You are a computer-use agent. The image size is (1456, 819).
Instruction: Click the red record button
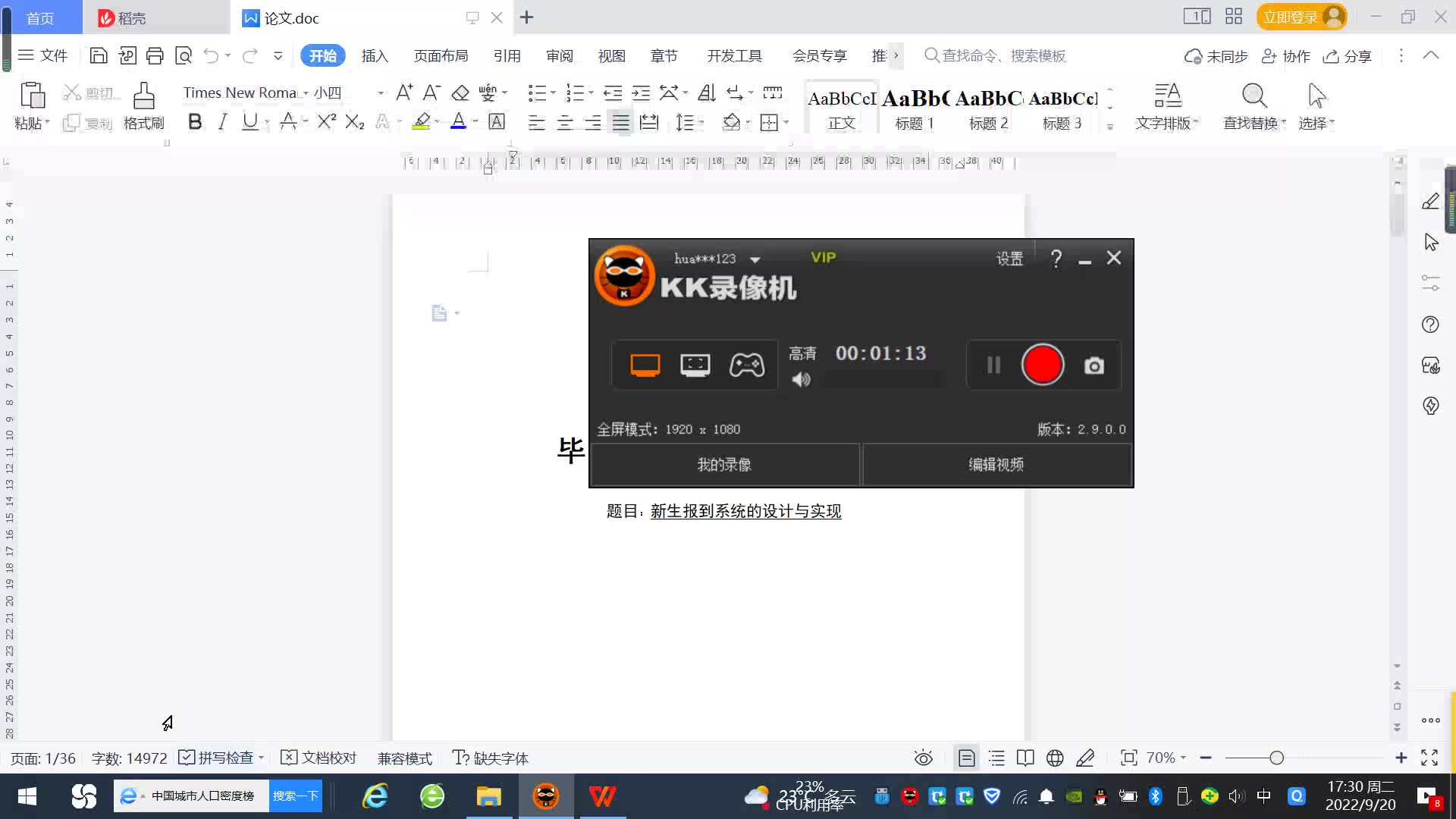pyautogui.click(x=1043, y=365)
